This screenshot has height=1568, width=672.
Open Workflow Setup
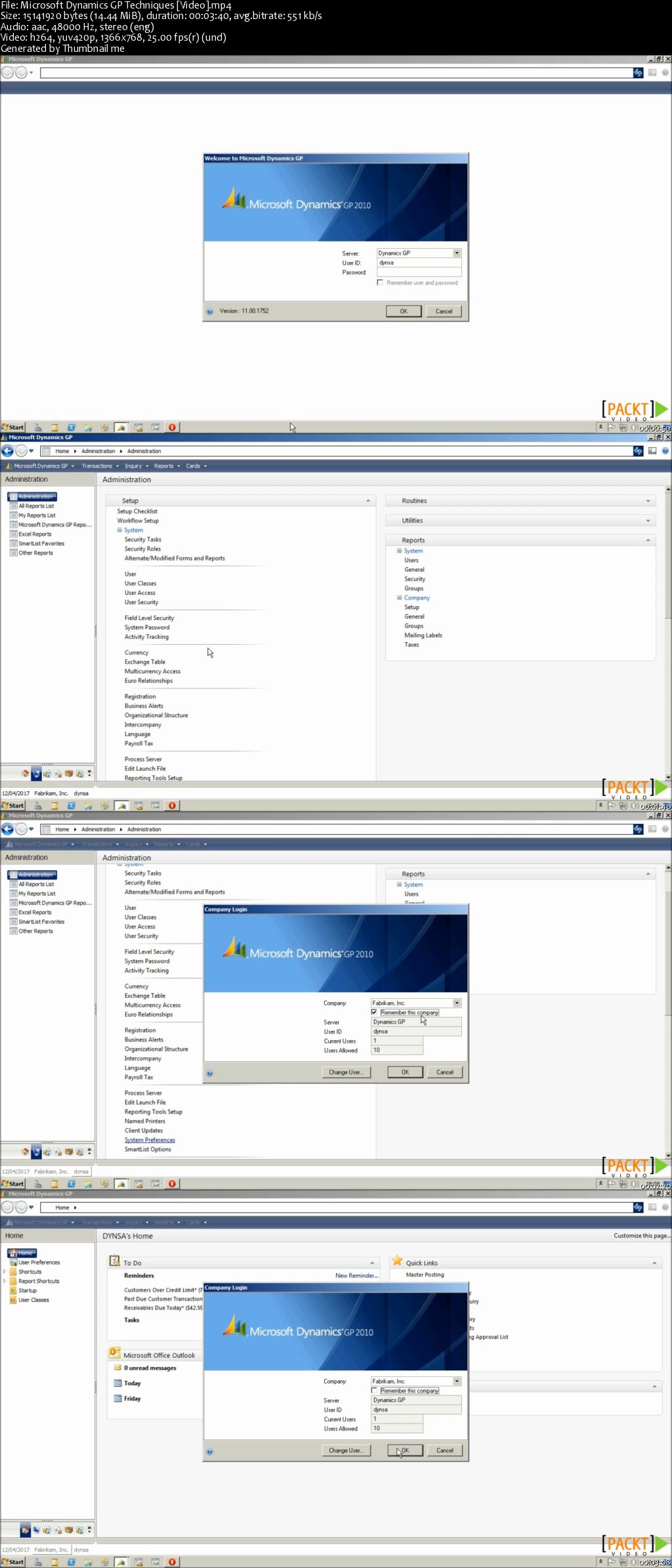click(138, 521)
